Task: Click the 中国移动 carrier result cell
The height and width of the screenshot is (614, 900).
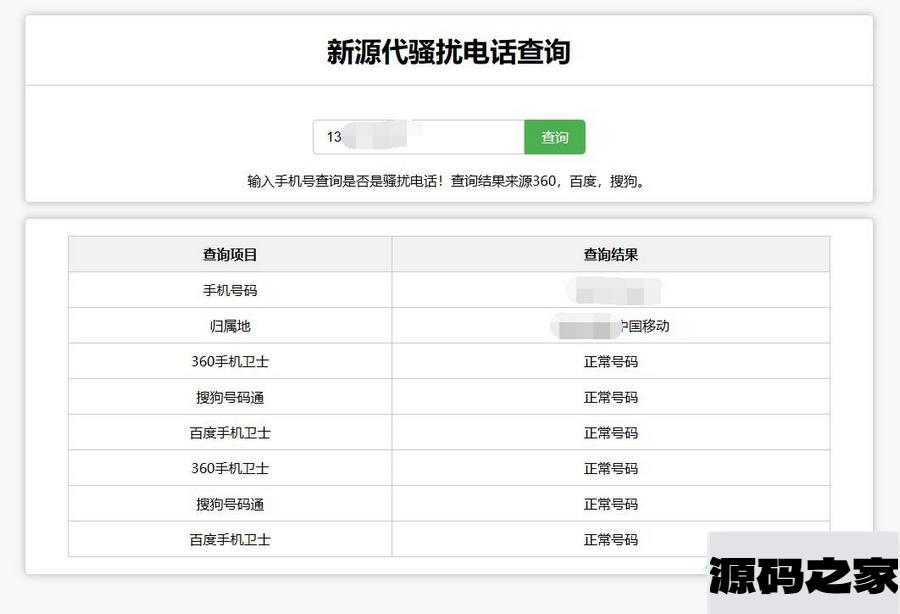Action: click(x=611, y=326)
